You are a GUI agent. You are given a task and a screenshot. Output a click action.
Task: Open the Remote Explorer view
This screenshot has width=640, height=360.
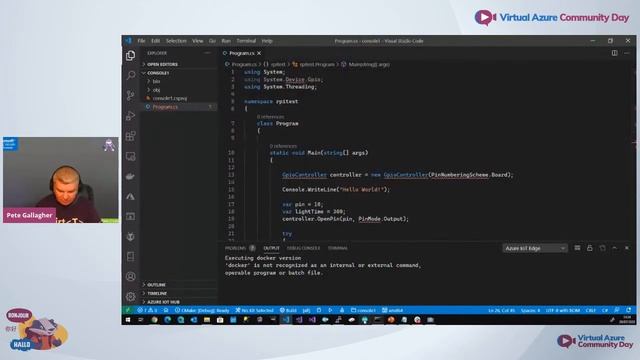coord(131,156)
